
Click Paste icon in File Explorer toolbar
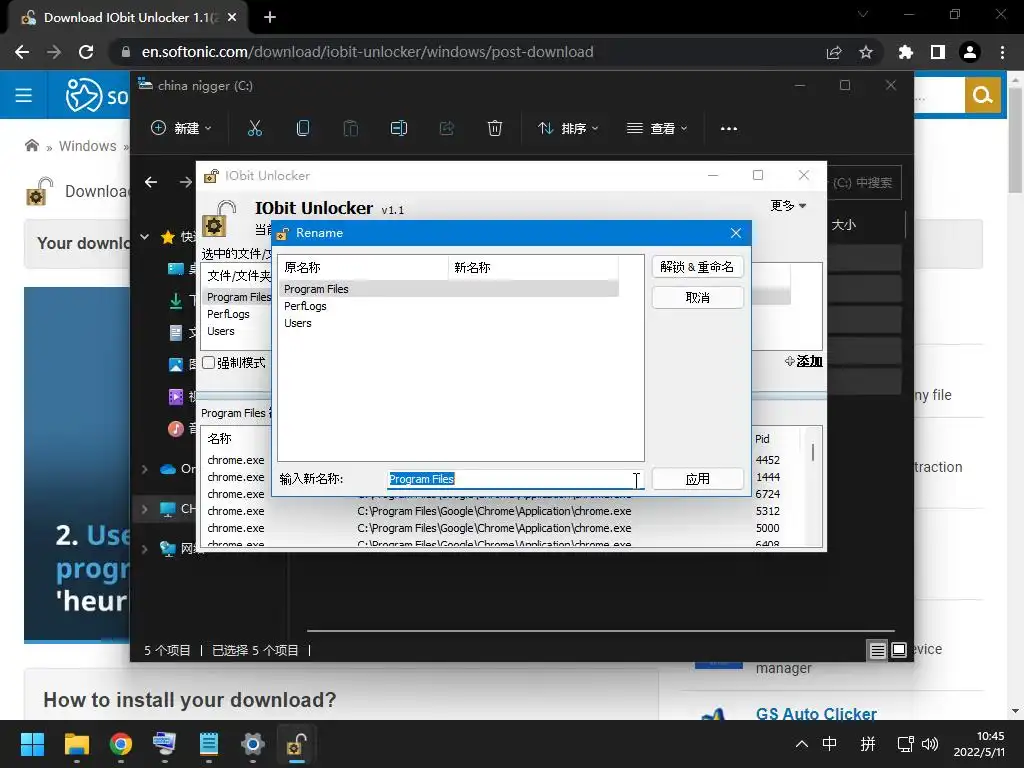[x=351, y=129]
